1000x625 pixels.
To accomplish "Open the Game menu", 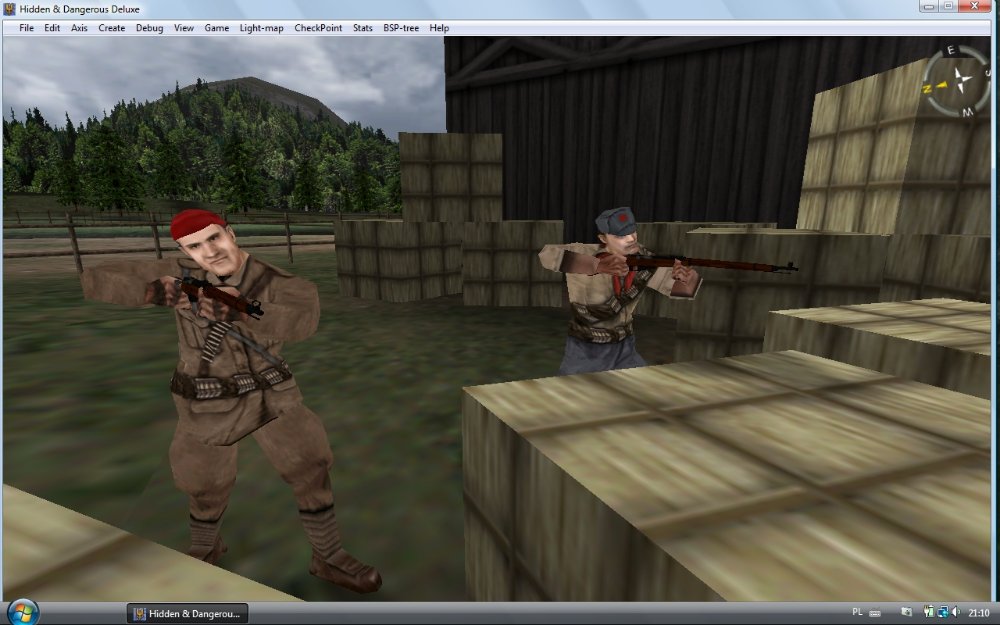I will point(216,28).
